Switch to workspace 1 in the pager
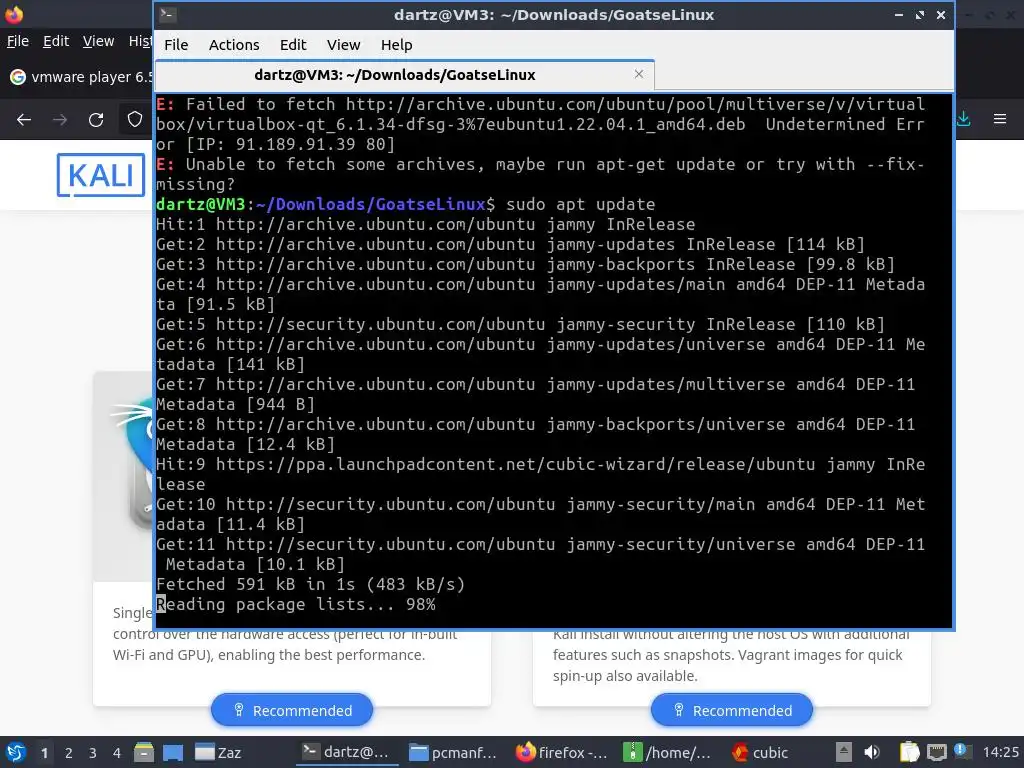The height and width of the screenshot is (768, 1024). 44,753
